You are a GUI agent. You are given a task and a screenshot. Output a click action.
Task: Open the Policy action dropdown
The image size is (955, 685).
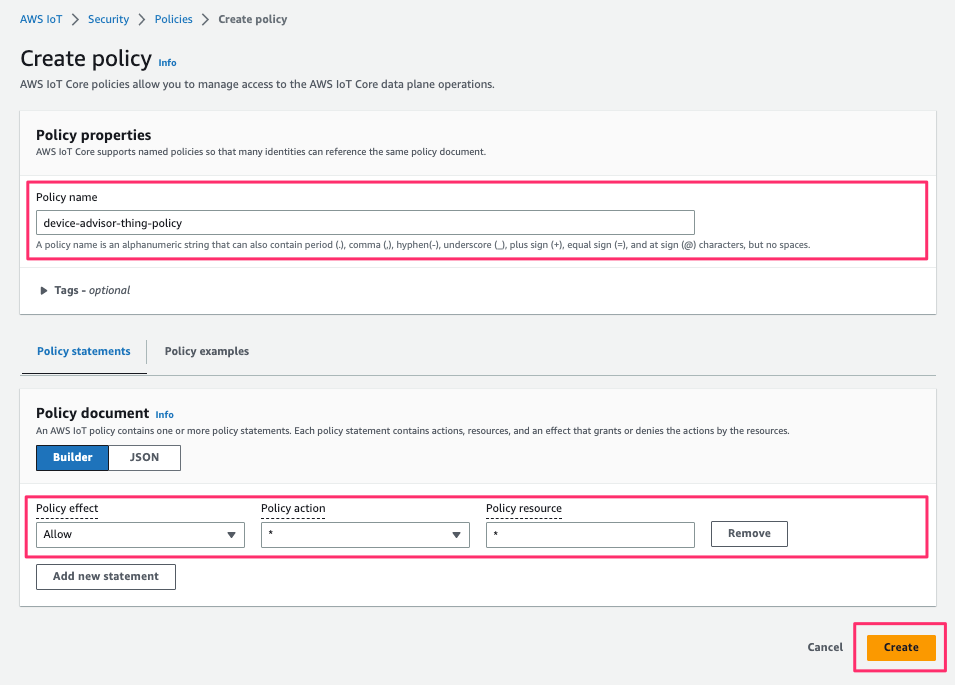click(x=365, y=534)
